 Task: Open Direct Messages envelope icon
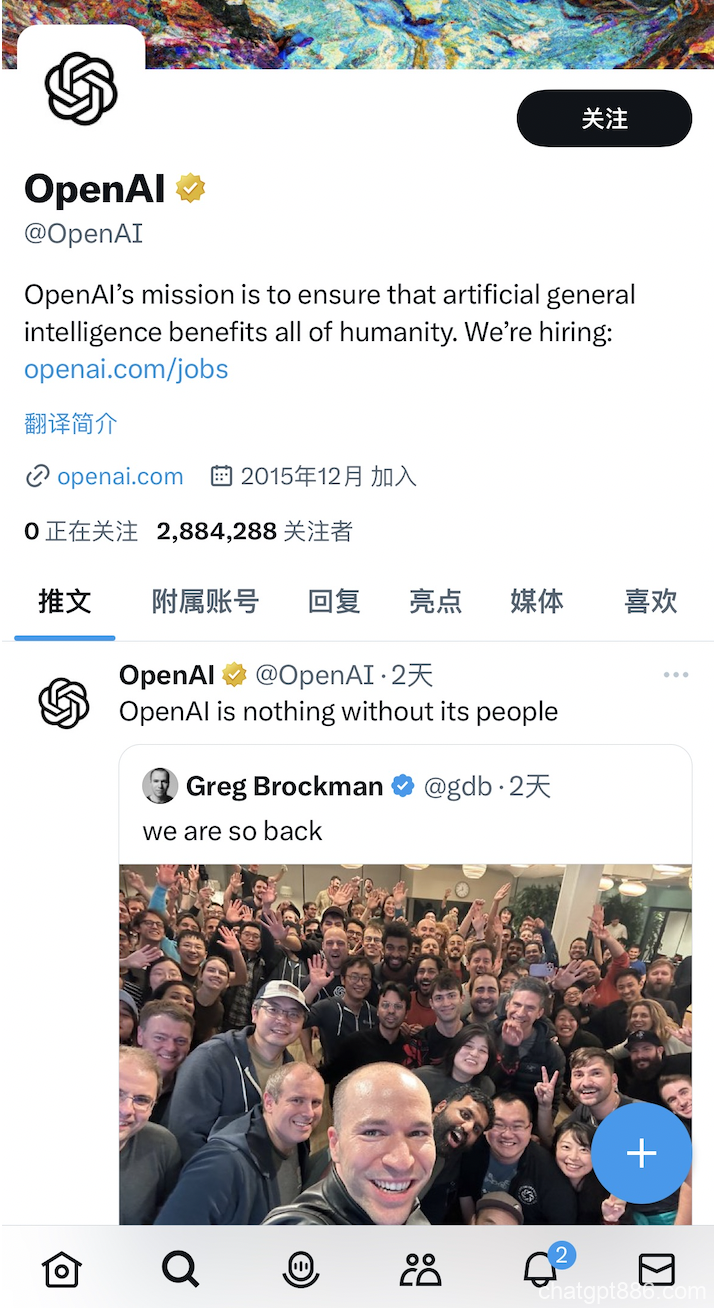tap(657, 1269)
